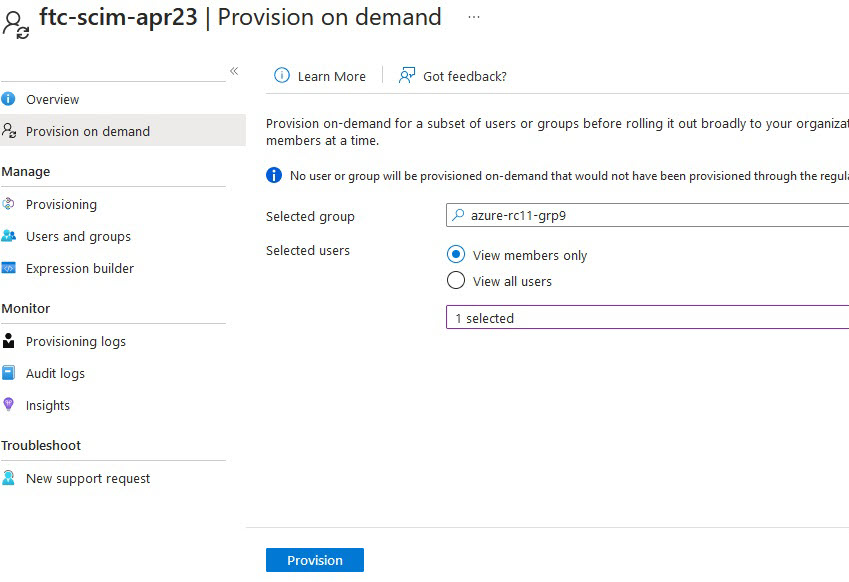Click the Provisioning logs icon
The image size is (849, 582).
pos(9,341)
